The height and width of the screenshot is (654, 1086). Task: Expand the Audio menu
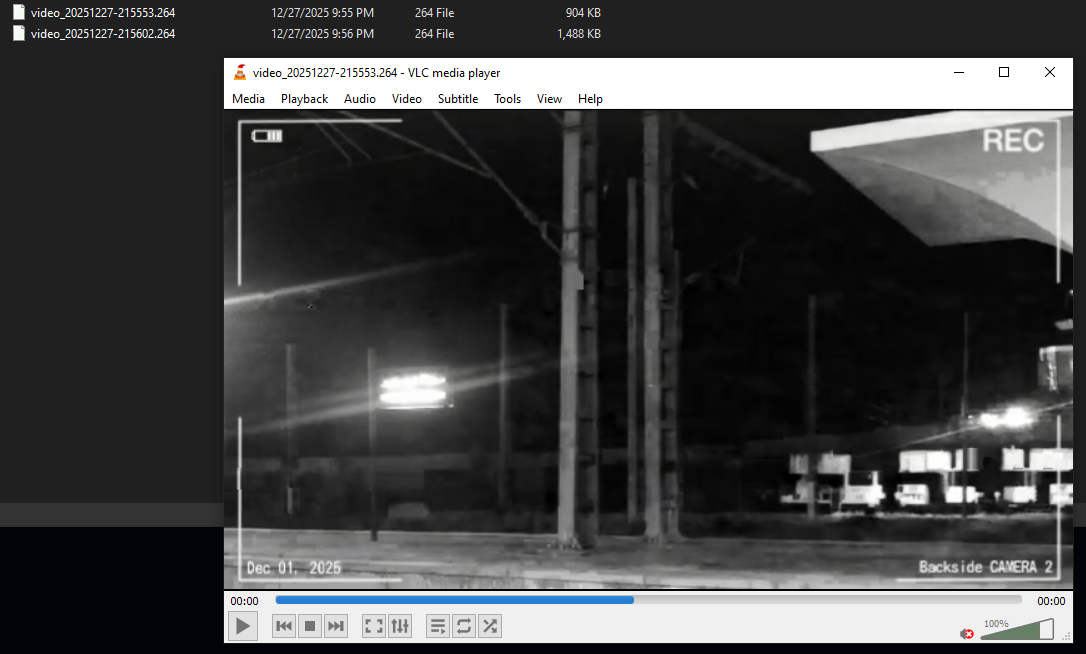[x=360, y=99]
